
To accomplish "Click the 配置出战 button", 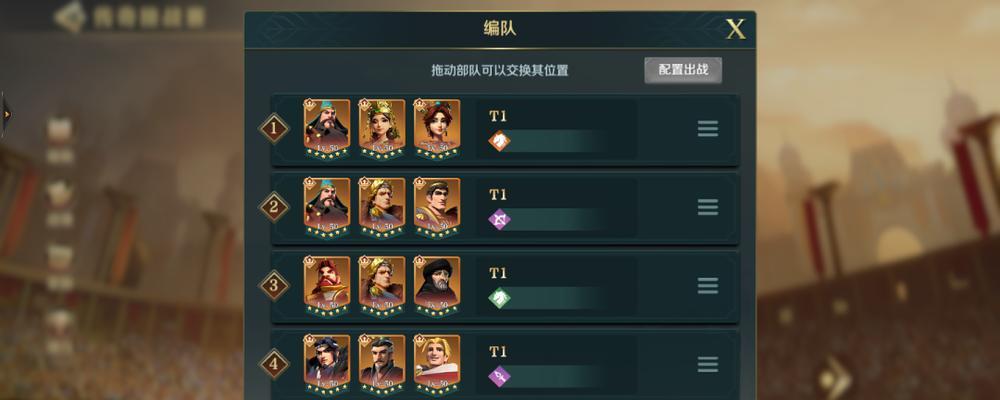I will point(683,70).
